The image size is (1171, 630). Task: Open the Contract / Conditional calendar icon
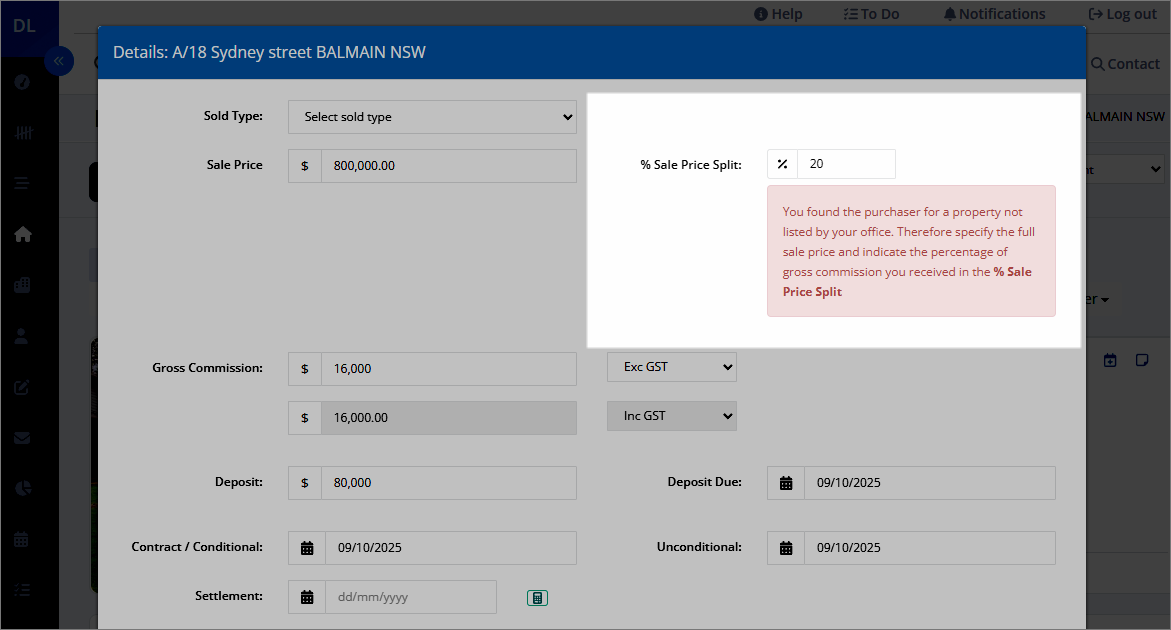click(307, 548)
